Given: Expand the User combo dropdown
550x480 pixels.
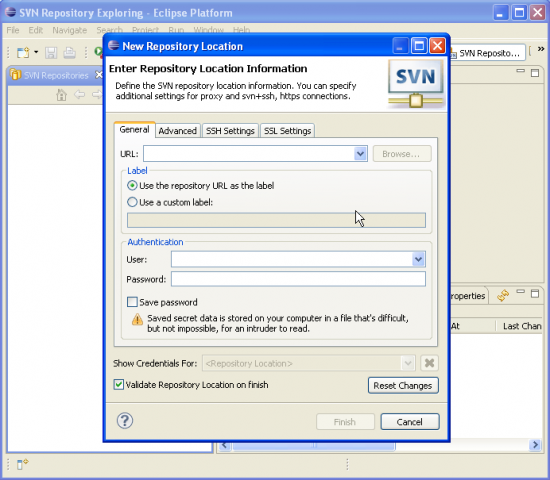Looking at the screenshot, I should point(418,259).
